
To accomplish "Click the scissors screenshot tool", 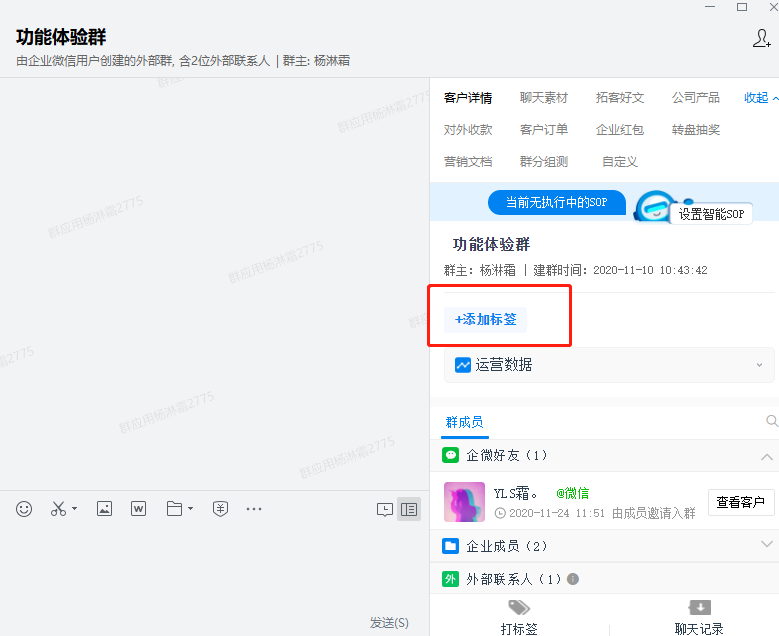I will click(58, 509).
